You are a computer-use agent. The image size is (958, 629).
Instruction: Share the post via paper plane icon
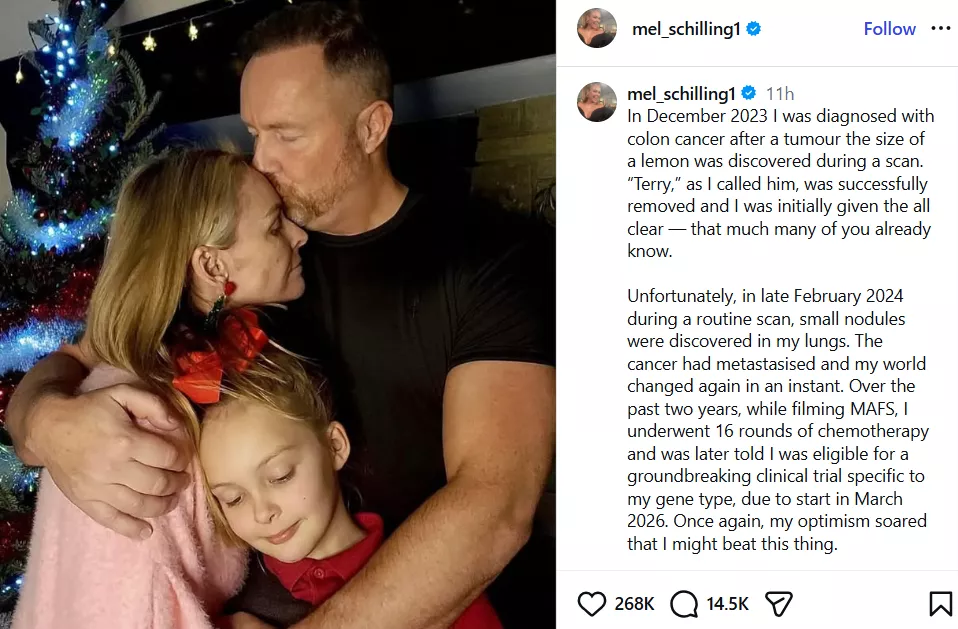(x=778, y=604)
